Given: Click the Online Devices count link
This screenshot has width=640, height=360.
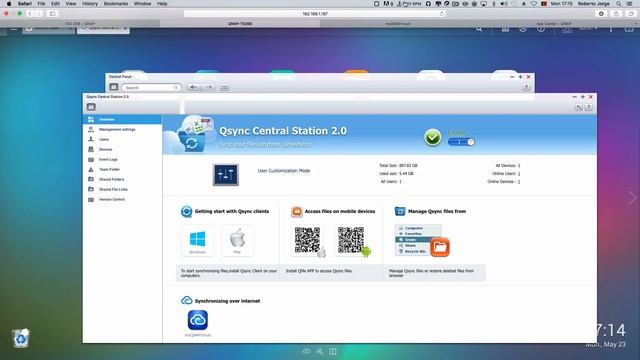Looking at the screenshot, I should click(x=519, y=182).
